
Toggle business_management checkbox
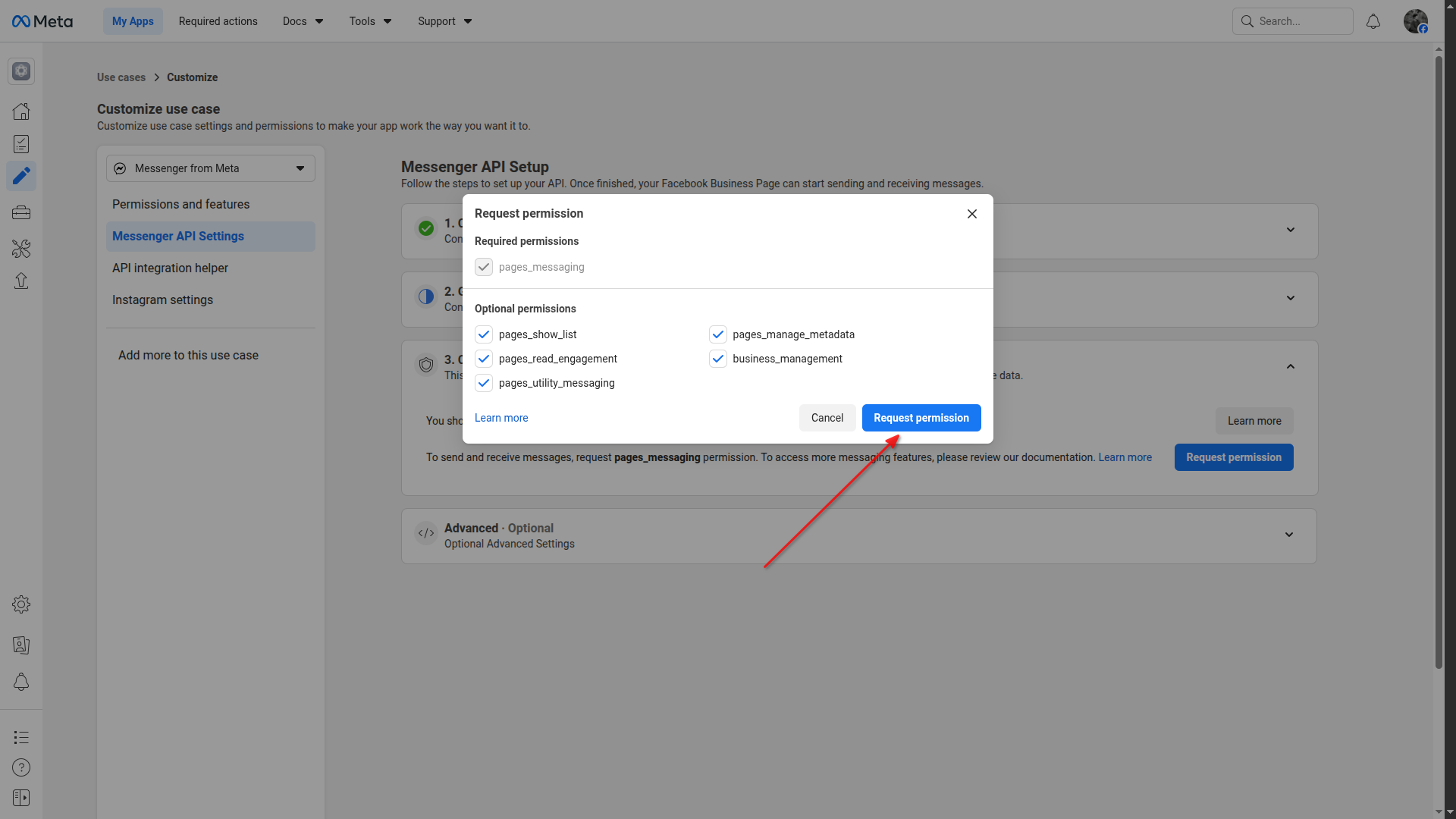point(718,359)
